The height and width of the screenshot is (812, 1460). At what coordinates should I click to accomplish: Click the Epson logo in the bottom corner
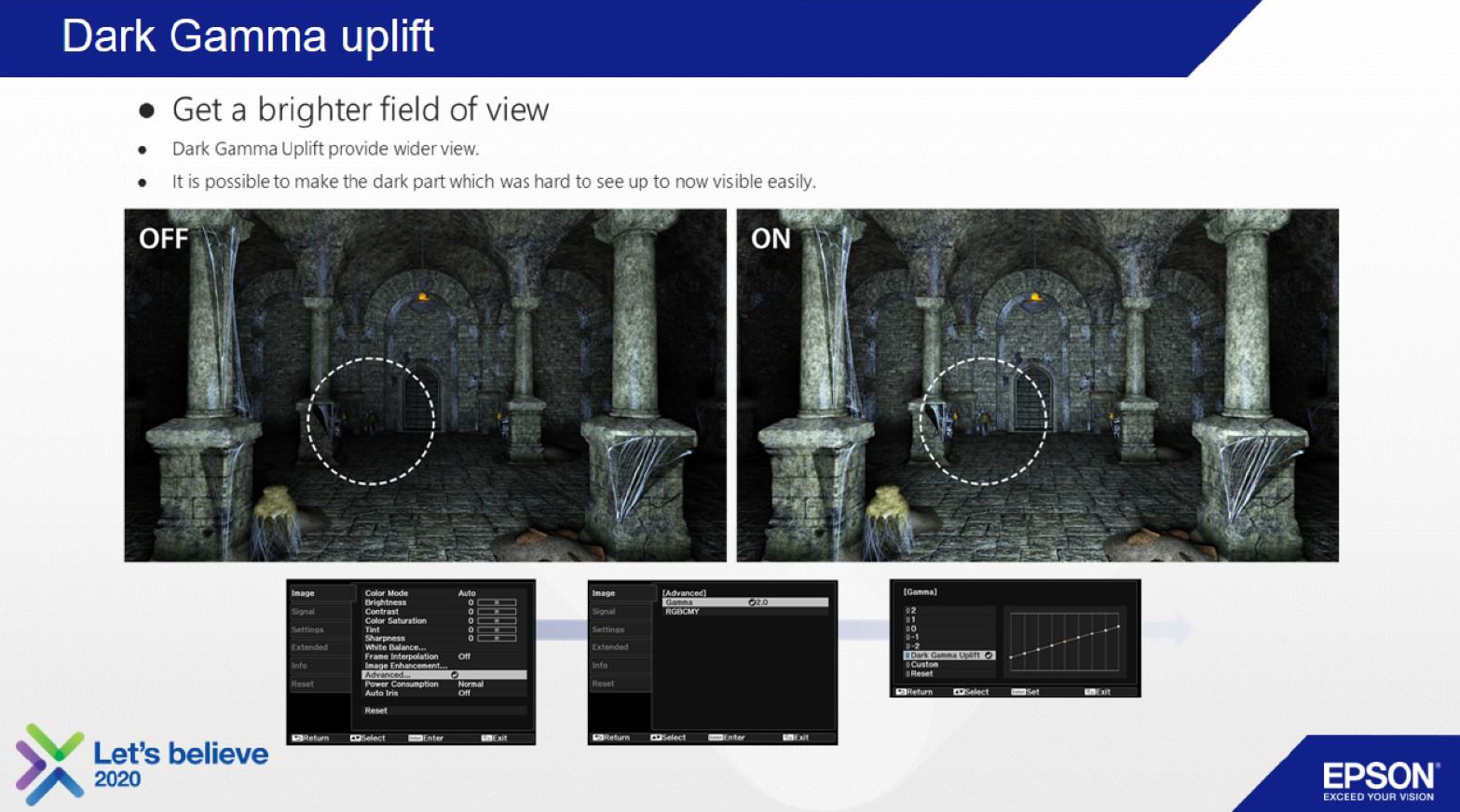[1379, 779]
